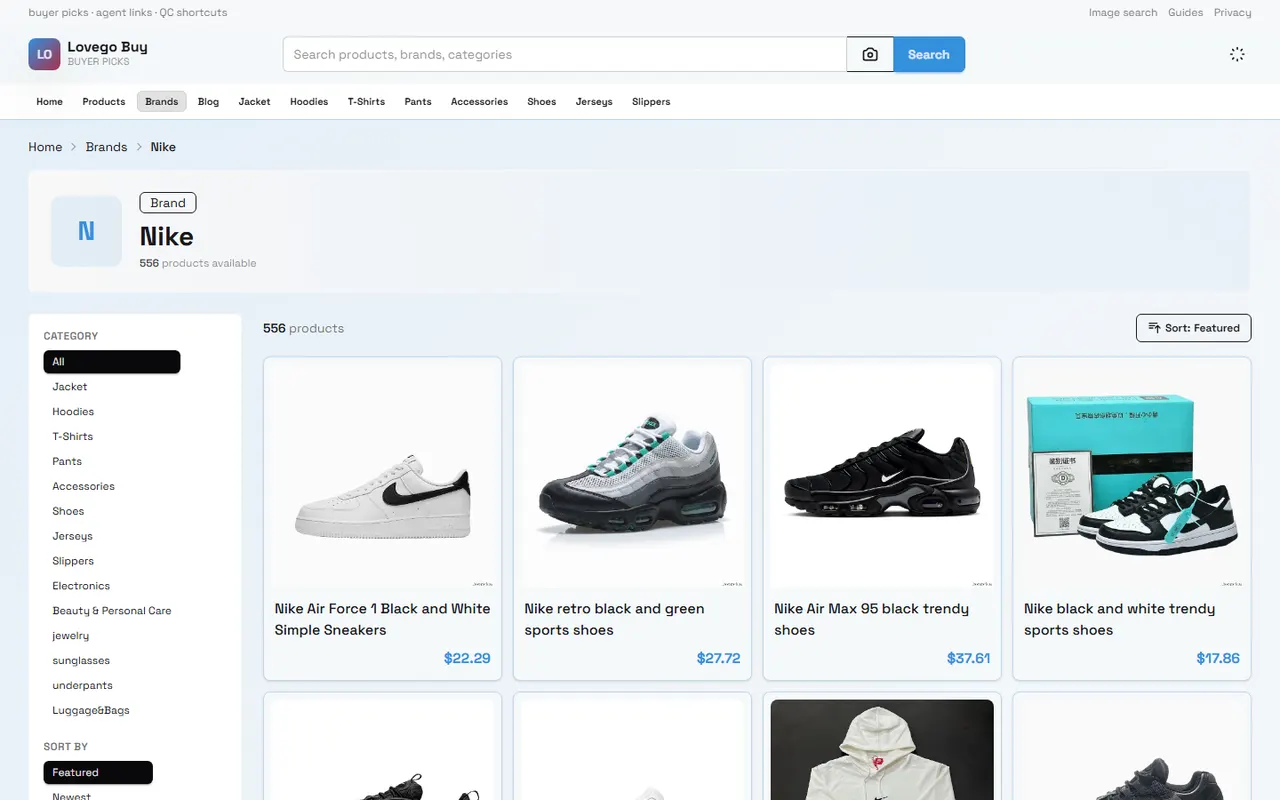The height and width of the screenshot is (800, 1280).
Task: Open the Sort: Featured dropdown
Action: pyautogui.click(x=1193, y=328)
